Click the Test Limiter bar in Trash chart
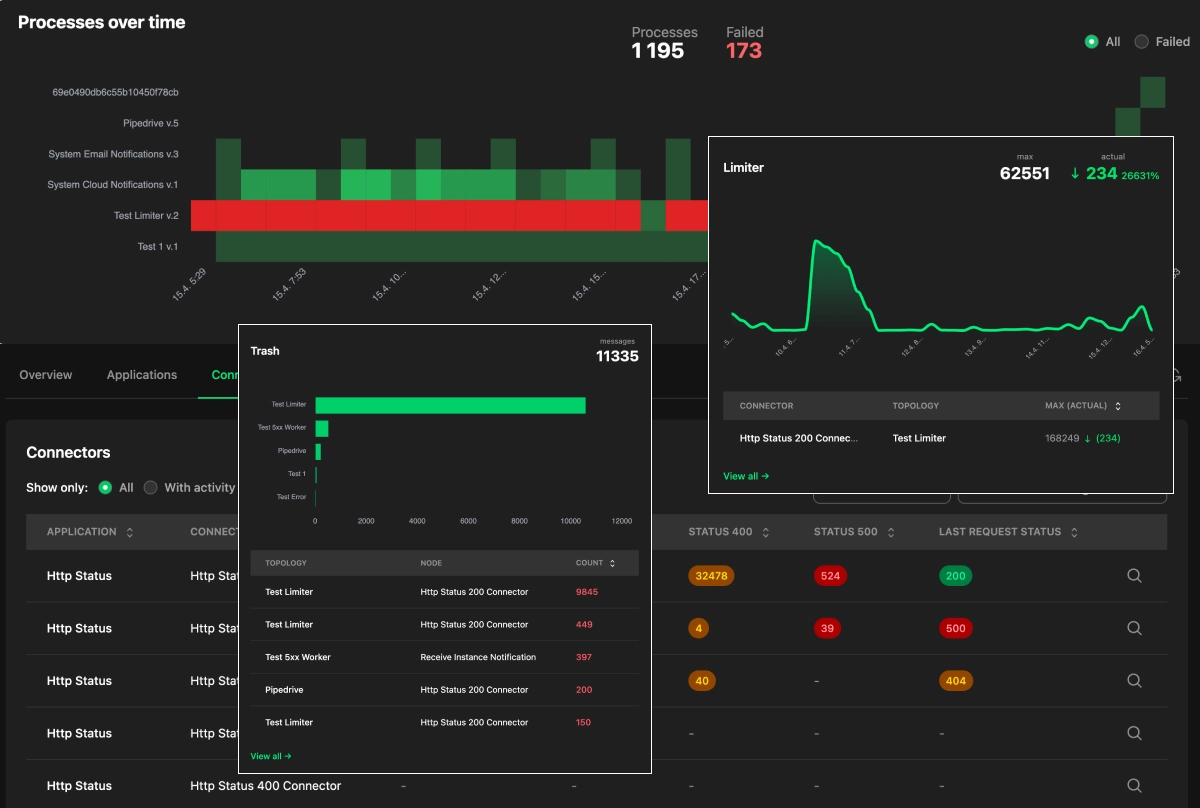Image resolution: width=1200 pixels, height=808 pixels. coord(450,405)
